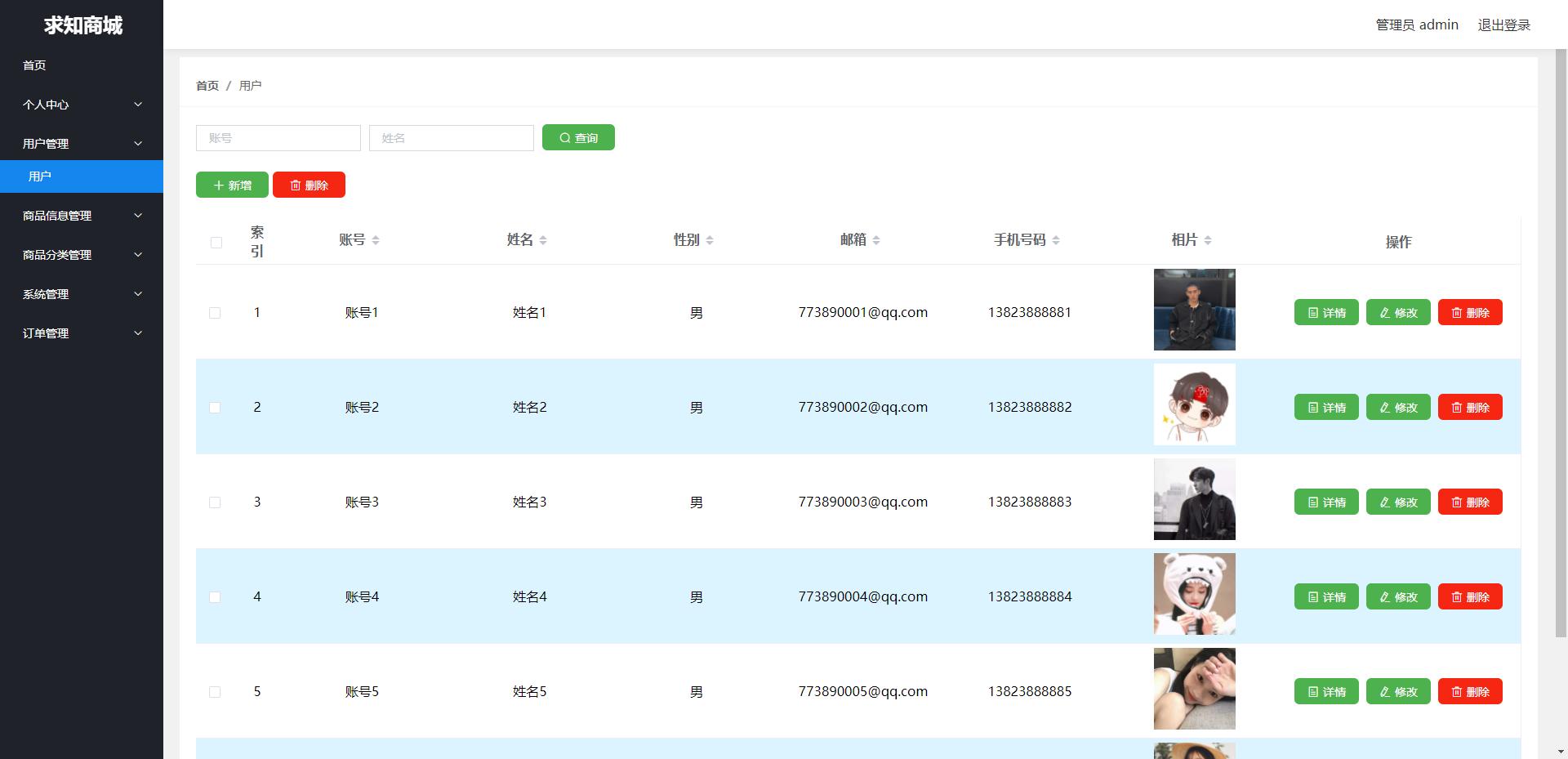Select the checkbox for row 4
The width and height of the screenshot is (1568, 759).
[215, 597]
